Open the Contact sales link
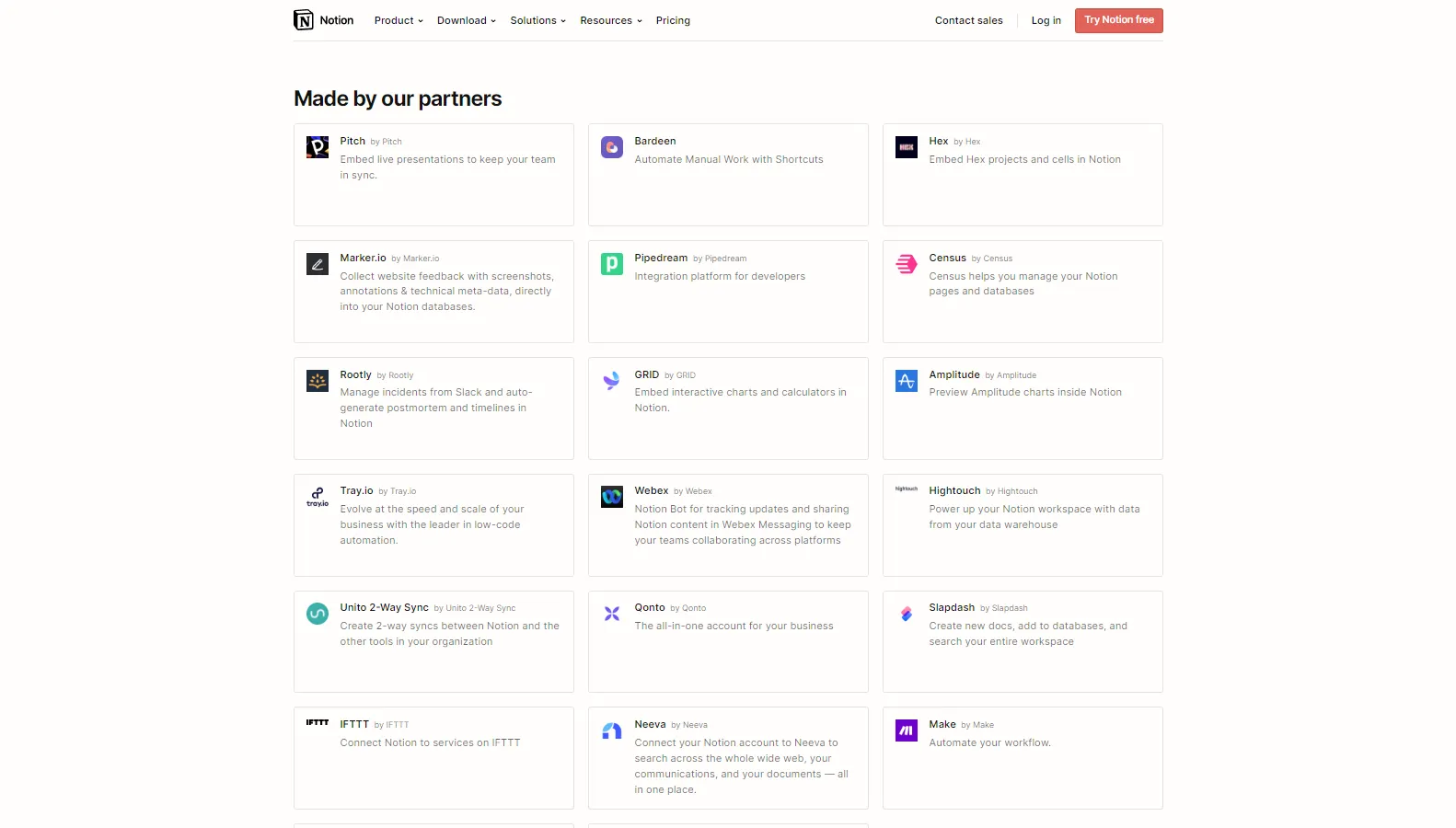 (969, 20)
